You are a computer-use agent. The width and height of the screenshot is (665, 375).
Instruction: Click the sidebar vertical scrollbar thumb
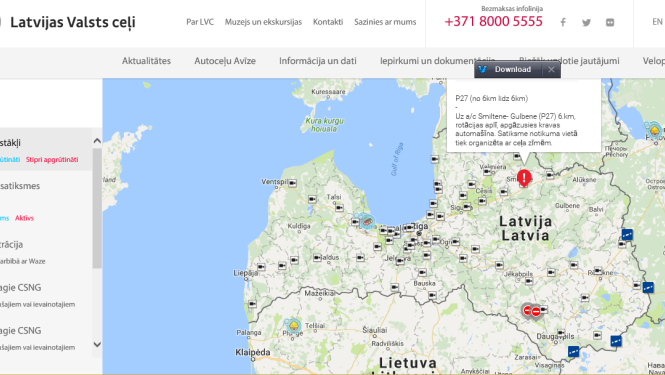(x=97, y=208)
